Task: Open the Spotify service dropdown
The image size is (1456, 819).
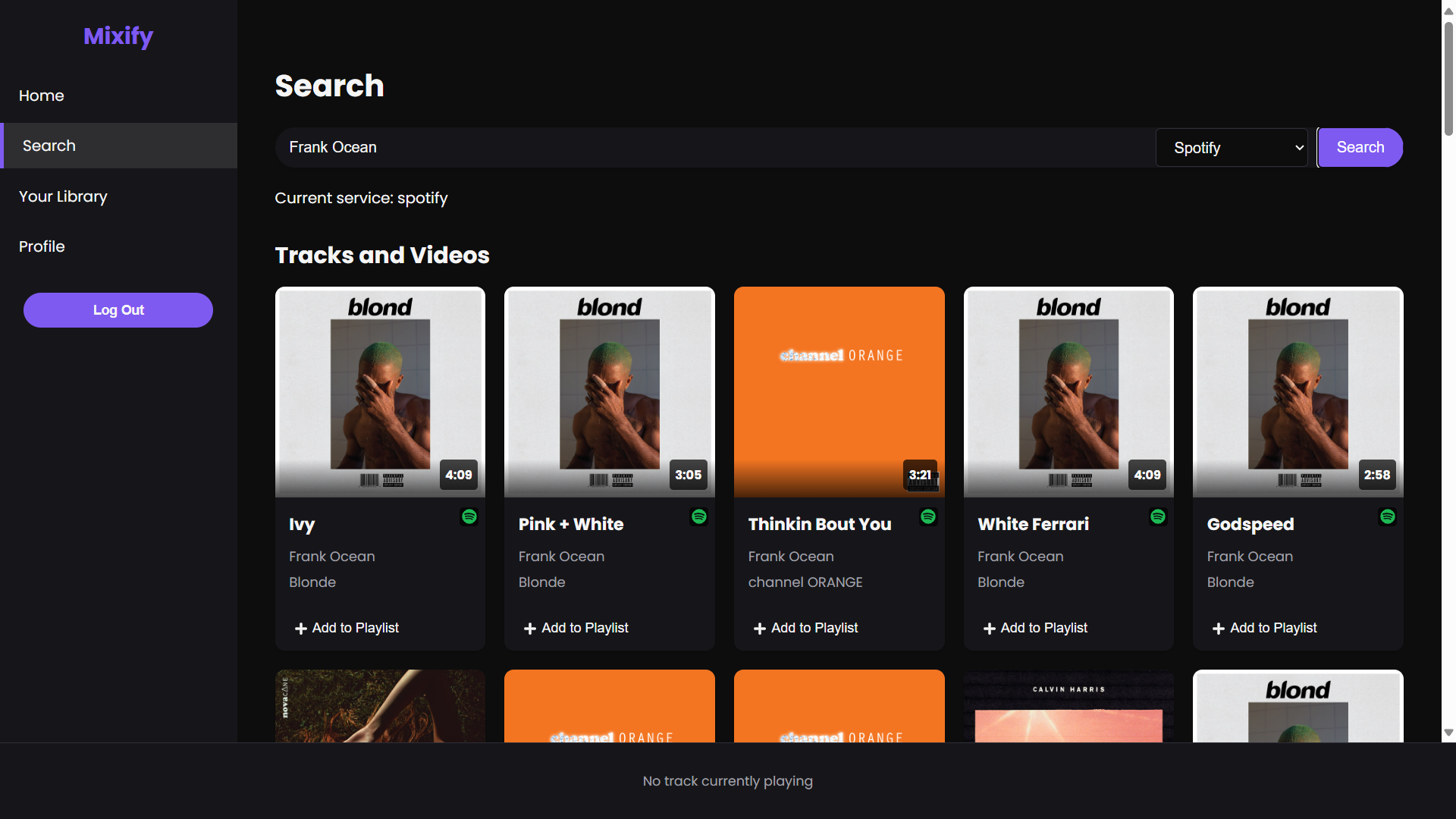Action: (x=1232, y=148)
